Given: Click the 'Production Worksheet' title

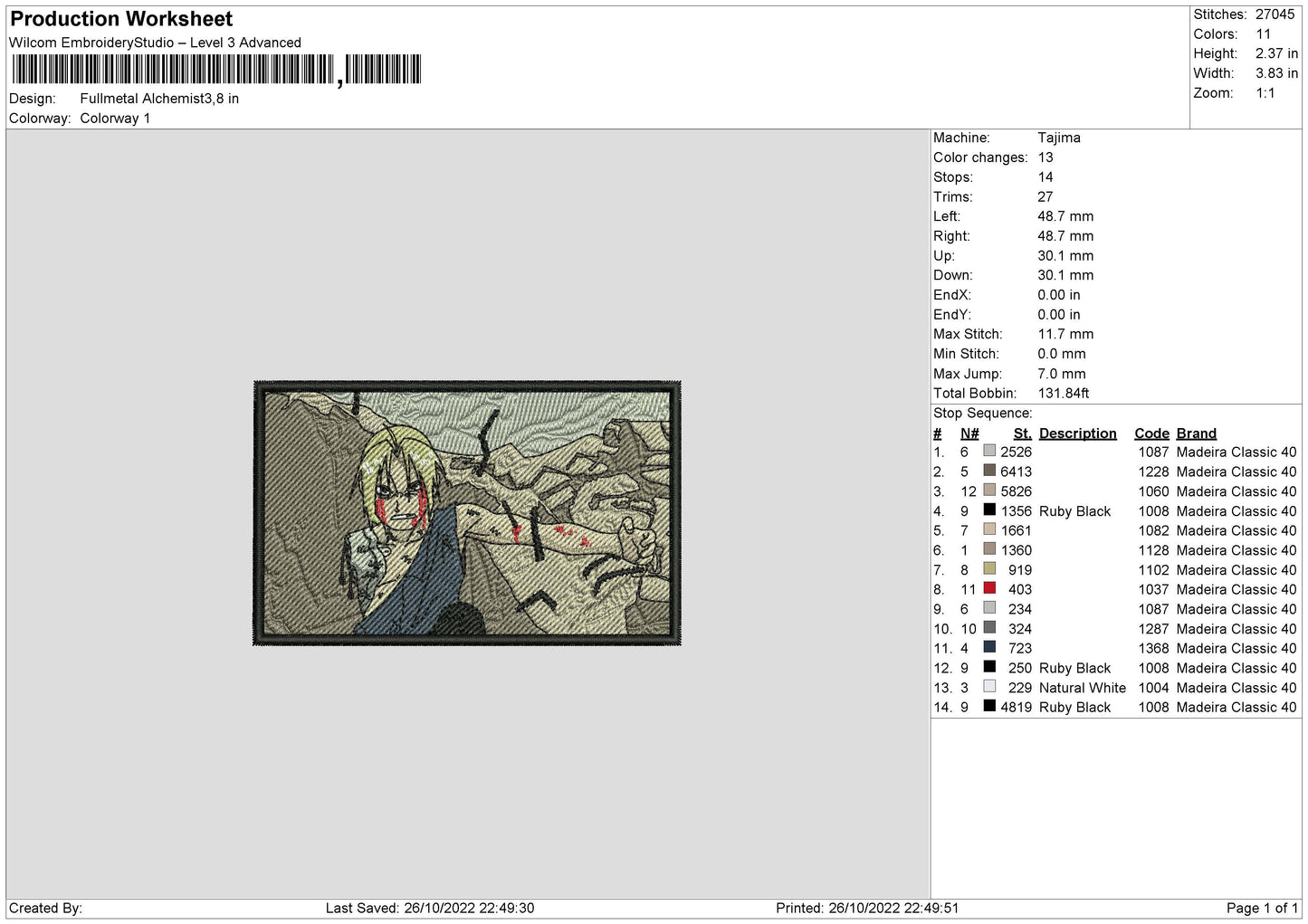Looking at the screenshot, I should tap(121, 19).
